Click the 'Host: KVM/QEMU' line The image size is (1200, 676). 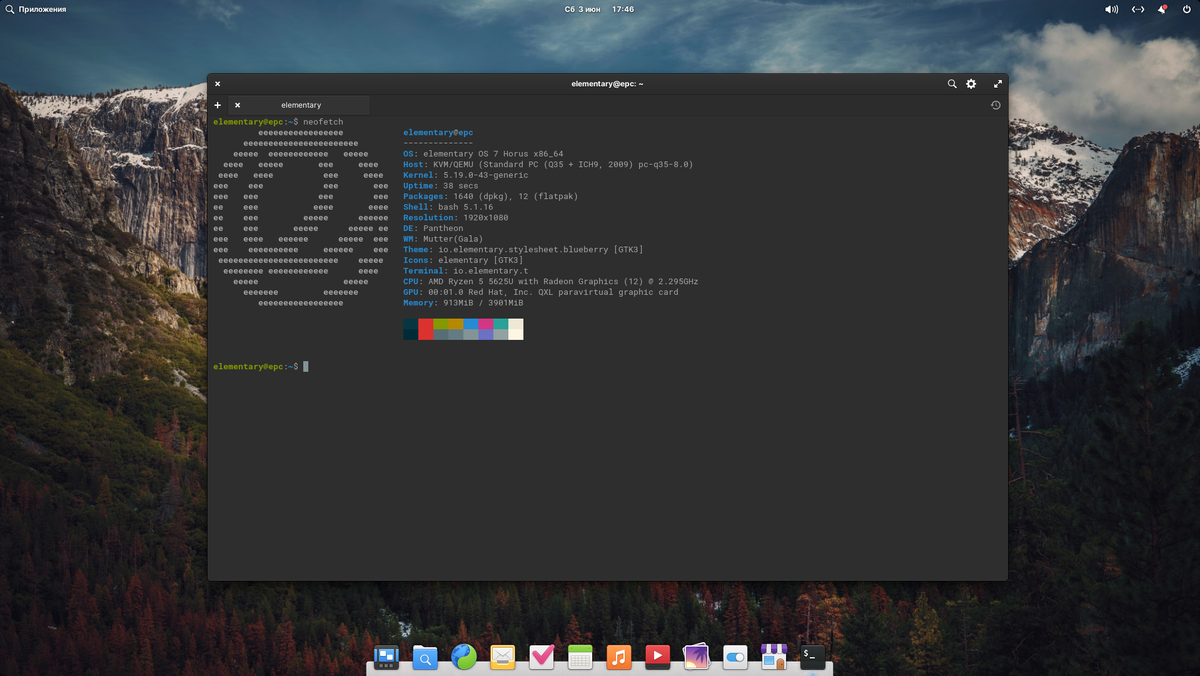coord(548,165)
